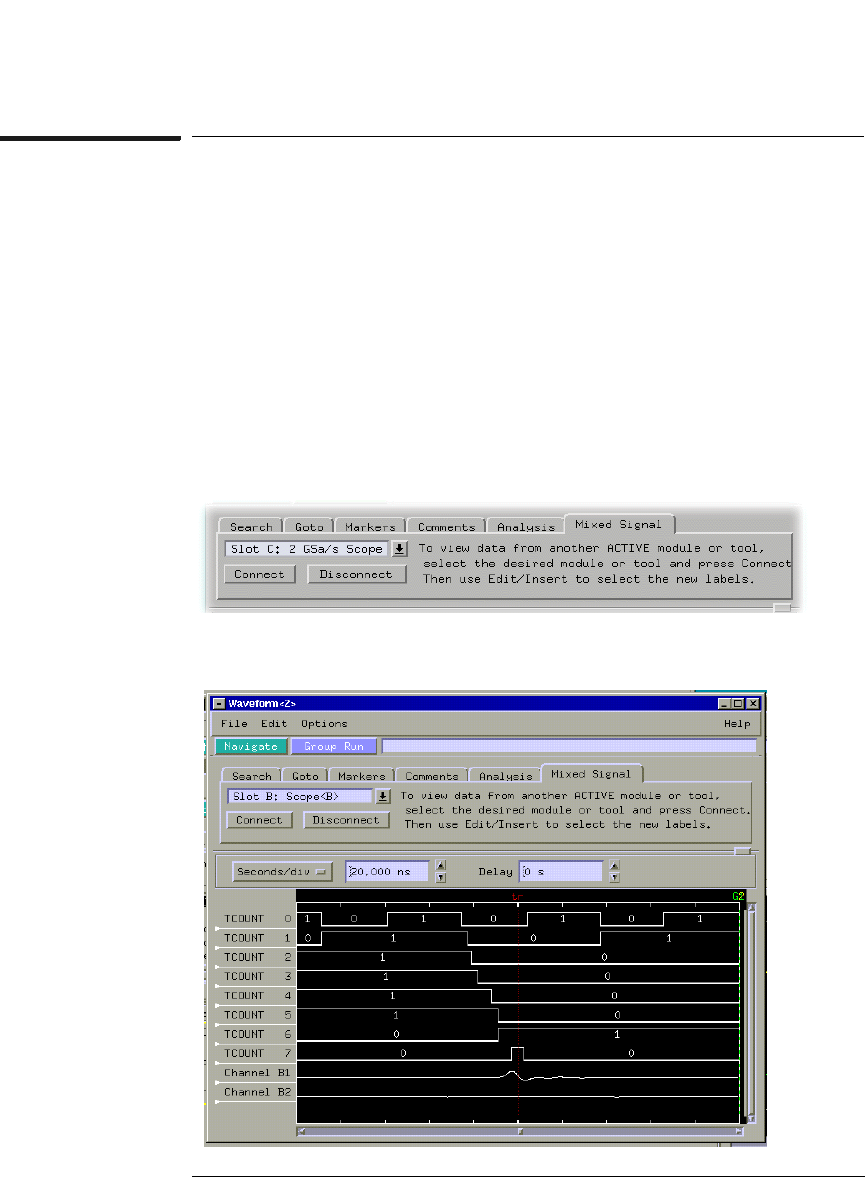Switch to the Analysis tab in upper panel
865x1177 pixels.
[526, 527]
